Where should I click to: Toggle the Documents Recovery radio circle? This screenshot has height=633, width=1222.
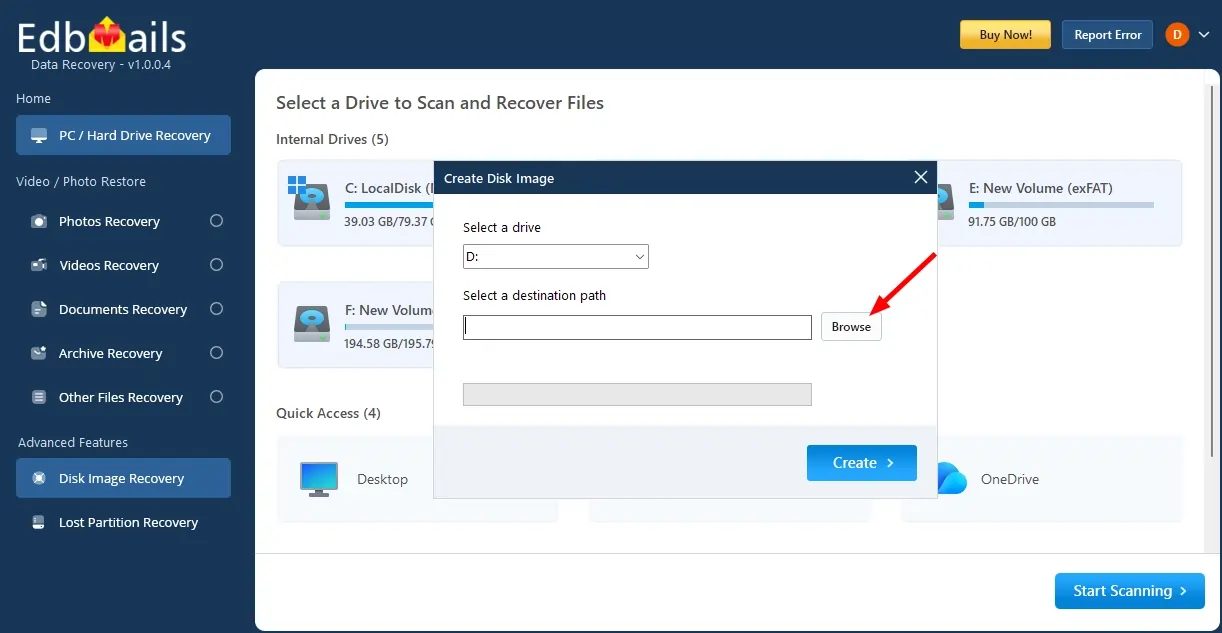(x=216, y=309)
